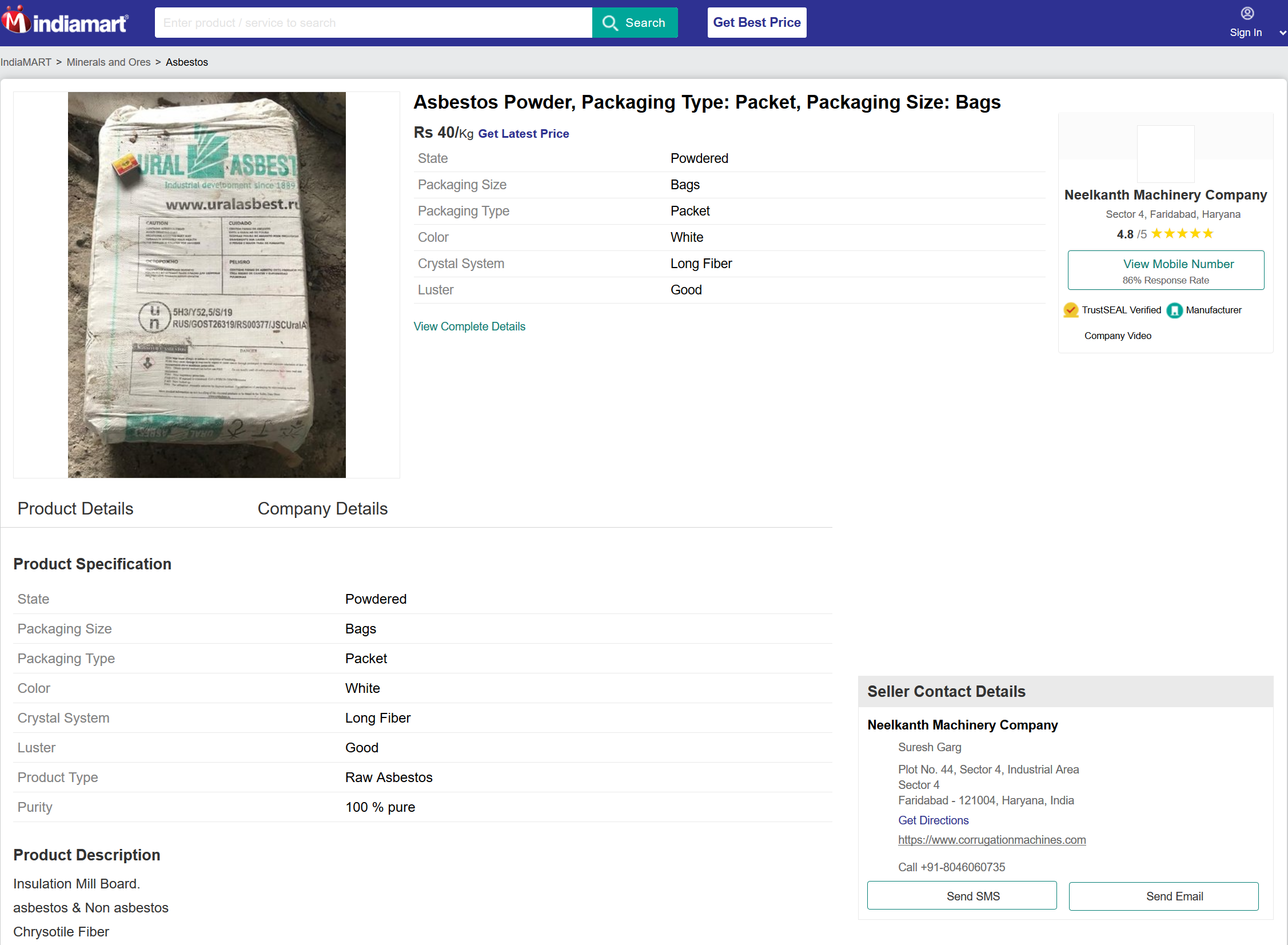Click Get Directions link
The height and width of the screenshot is (945, 1288).
[x=934, y=820]
